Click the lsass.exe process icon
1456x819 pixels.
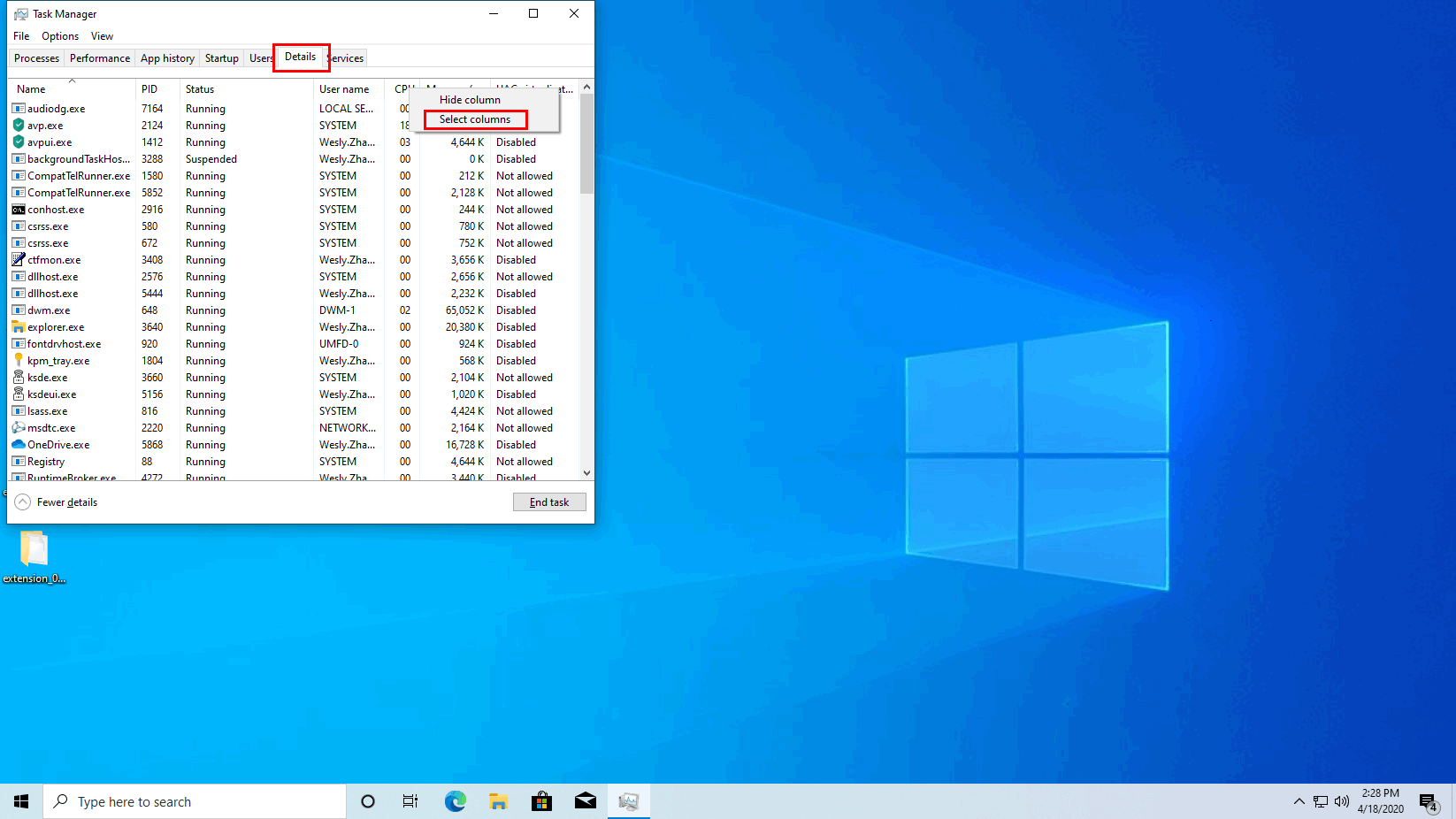pyautogui.click(x=19, y=411)
